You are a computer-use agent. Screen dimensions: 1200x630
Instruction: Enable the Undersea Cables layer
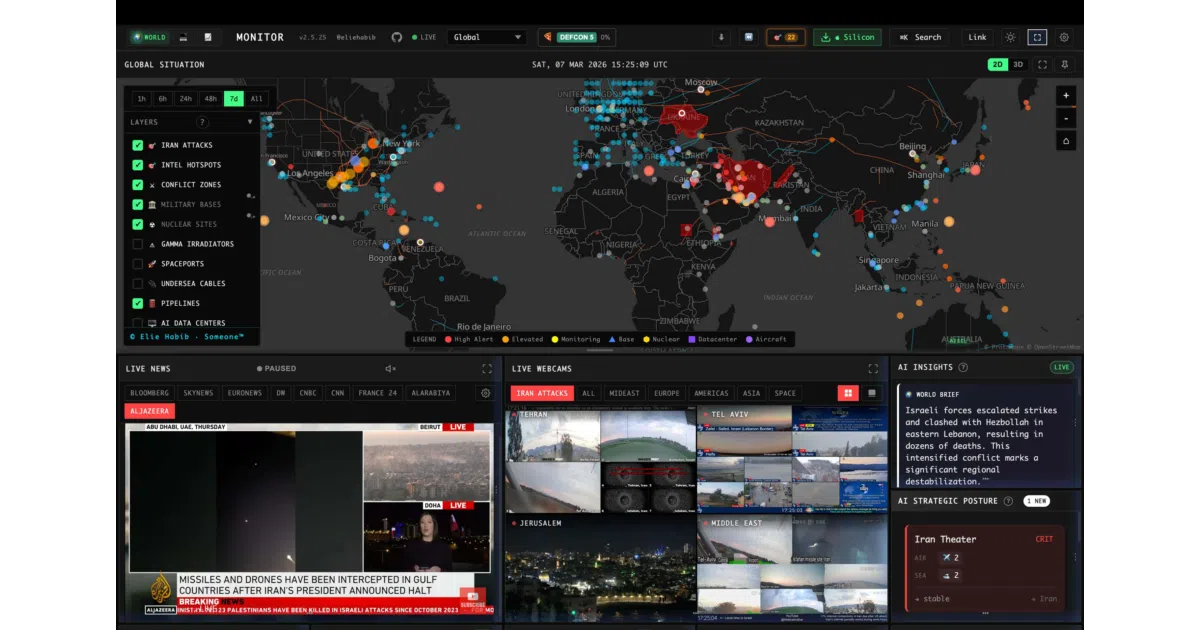[x=137, y=283]
